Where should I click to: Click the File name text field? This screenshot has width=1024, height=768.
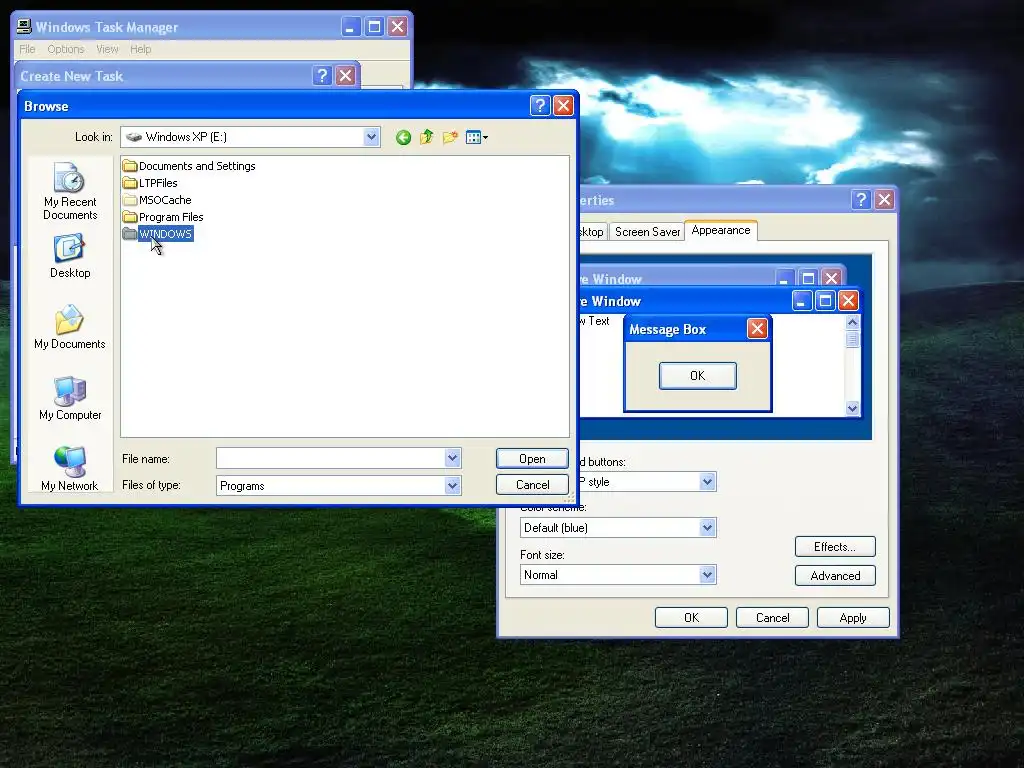(330, 458)
